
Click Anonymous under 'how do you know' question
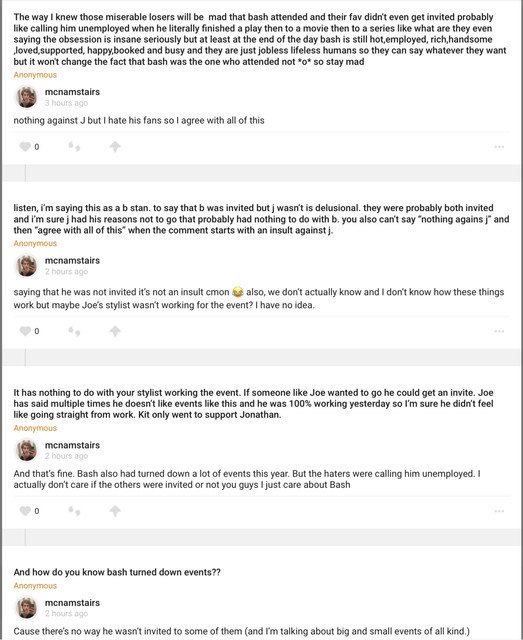pyautogui.click(x=35, y=585)
